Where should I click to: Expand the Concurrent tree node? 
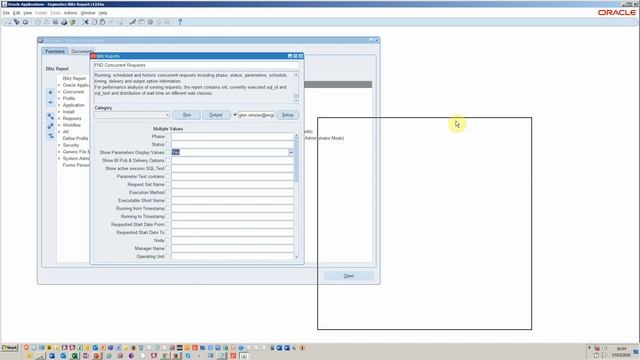click(x=59, y=92)
